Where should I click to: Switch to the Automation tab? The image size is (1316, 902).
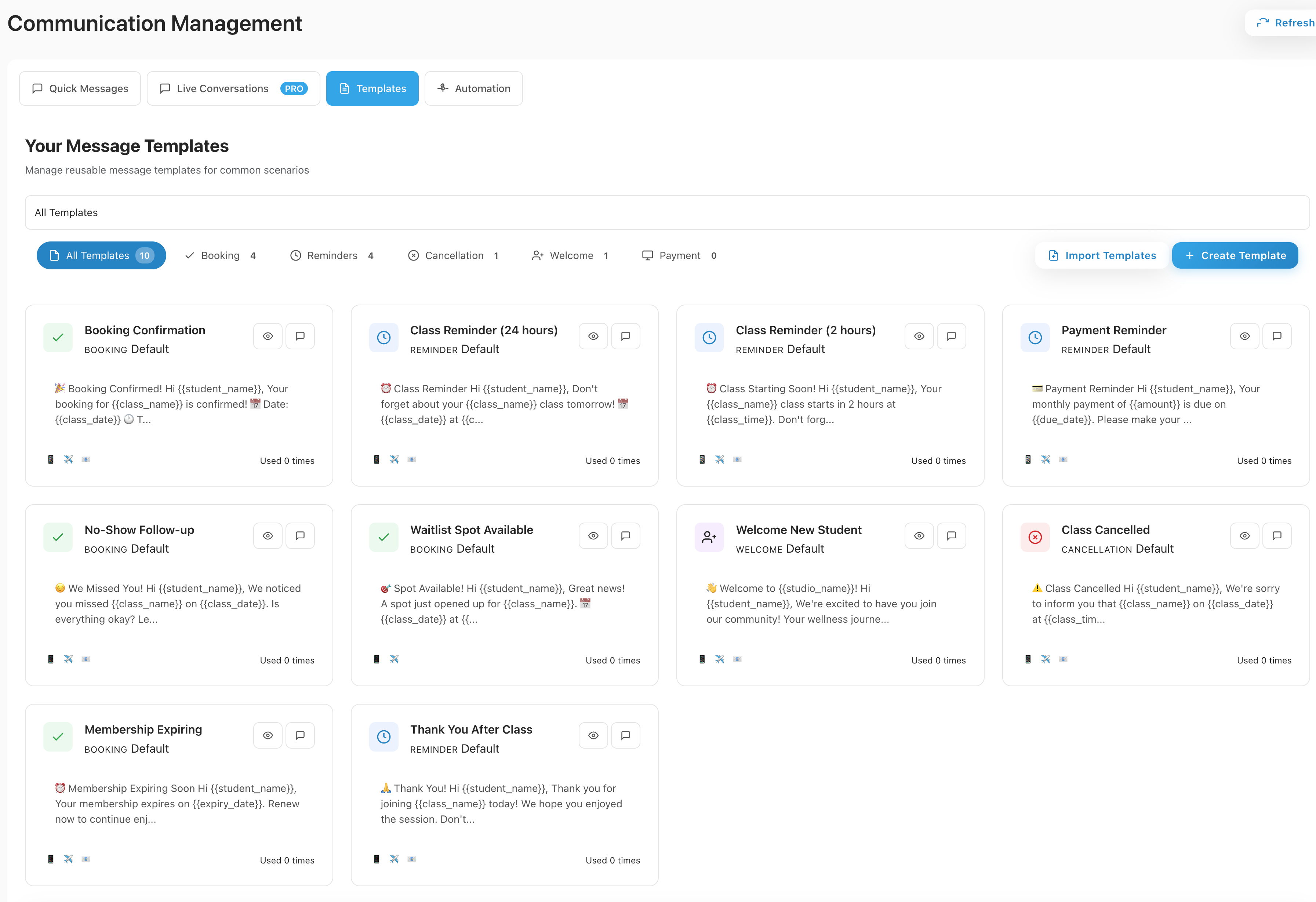[473, 88]
